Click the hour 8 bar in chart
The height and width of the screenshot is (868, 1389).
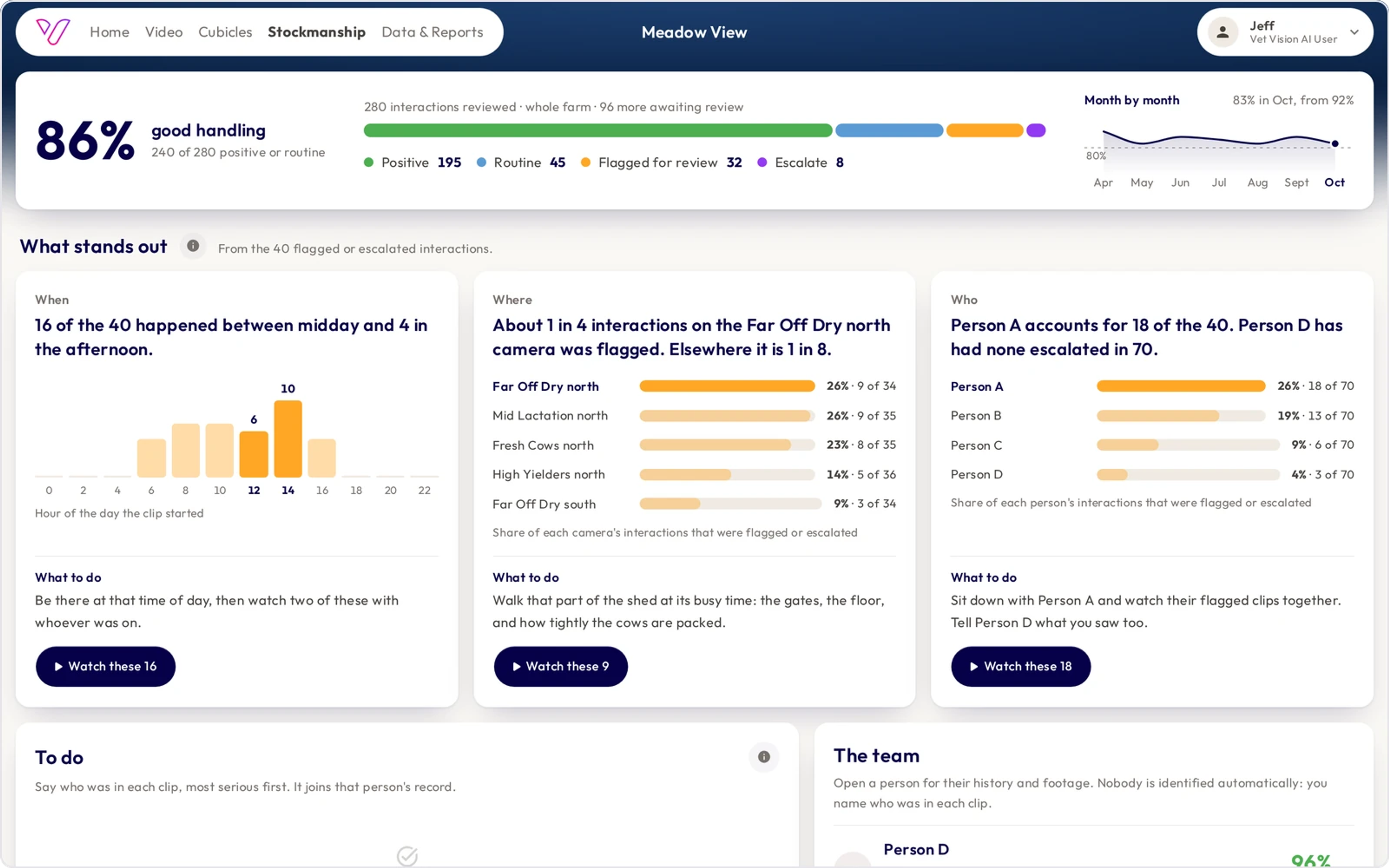[186, 451]
